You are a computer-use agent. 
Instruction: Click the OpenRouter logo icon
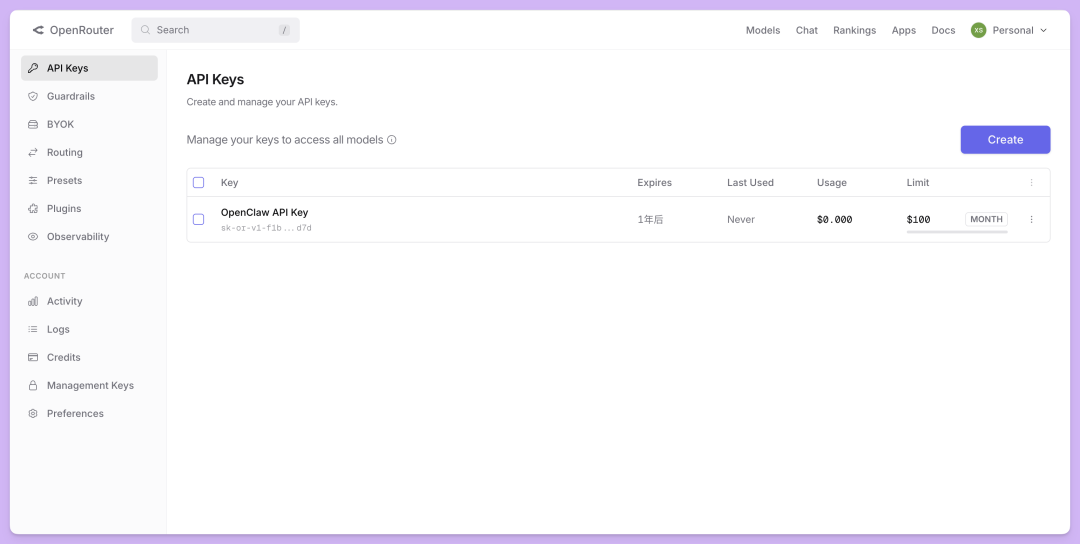(x=38, y=30)
